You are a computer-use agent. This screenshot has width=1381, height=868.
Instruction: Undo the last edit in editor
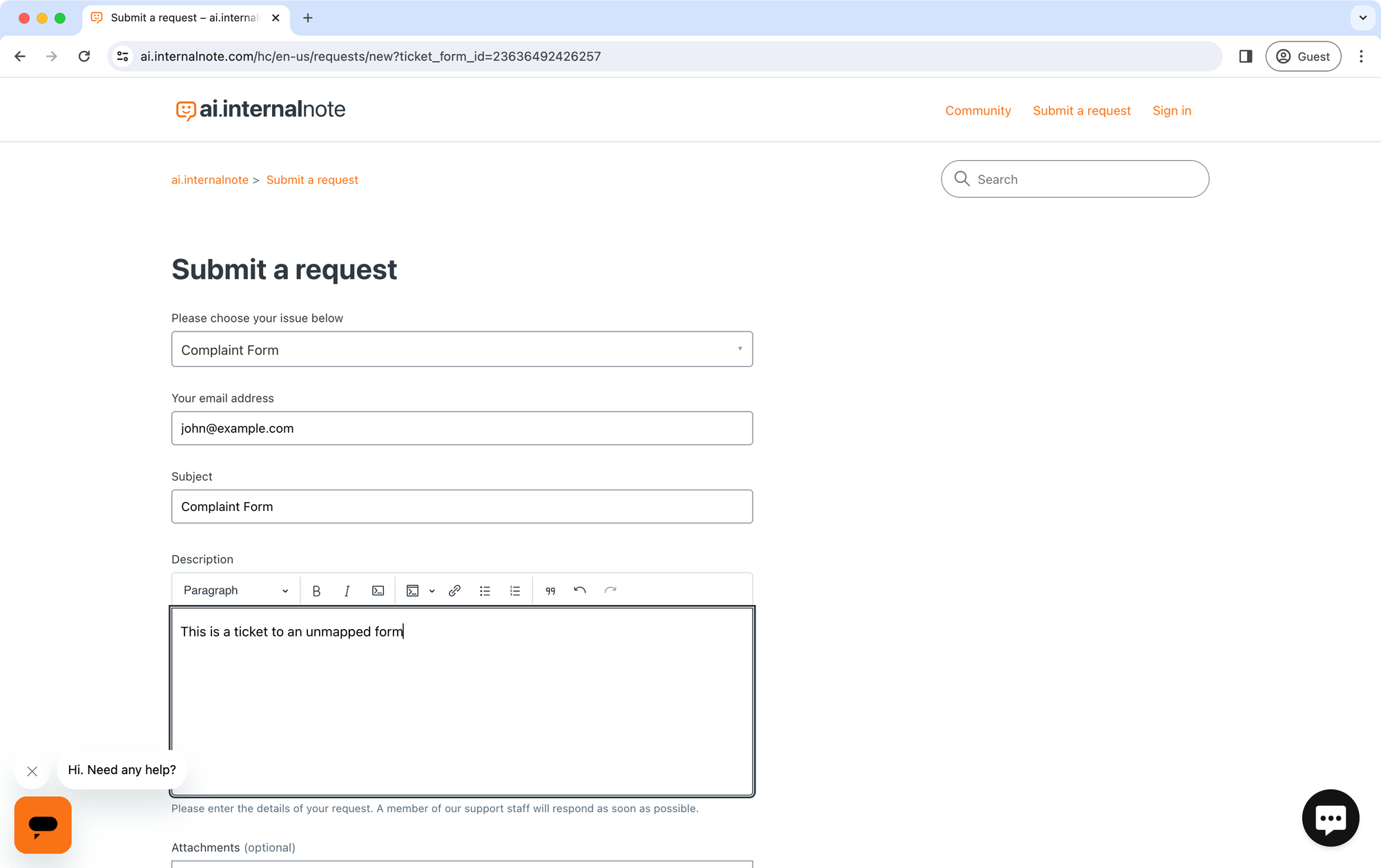click(580, 590)
